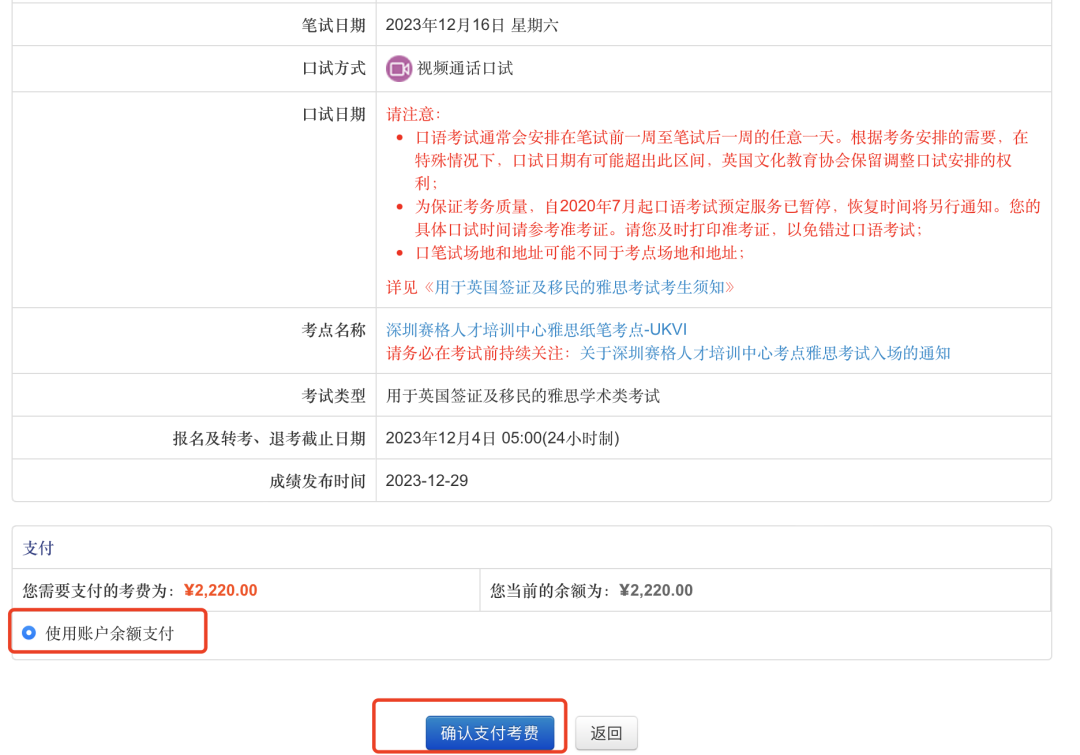This screenshot has width=1080, height=755.
Task: Click the red exam fee amount ¥2,220.00
Action: (220, 590)
